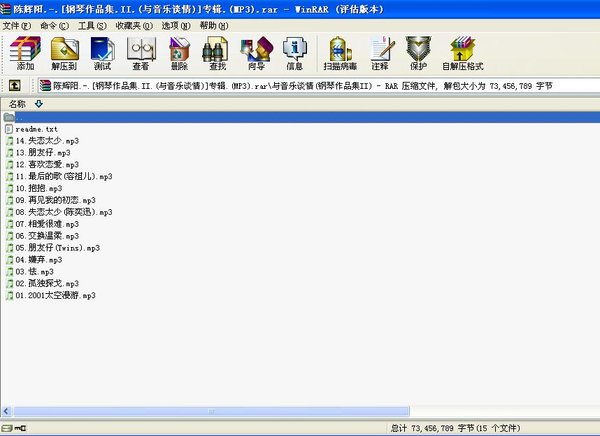The image size is (600, 436).
Task: Open the 查看 (View) toolbar icon
Action: 141,53
